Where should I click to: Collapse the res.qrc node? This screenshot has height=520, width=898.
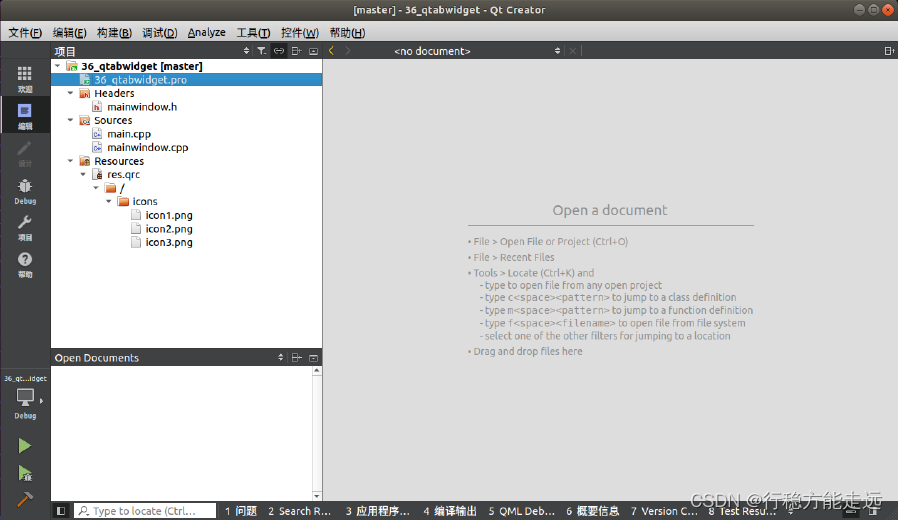[x=83, y=174]
